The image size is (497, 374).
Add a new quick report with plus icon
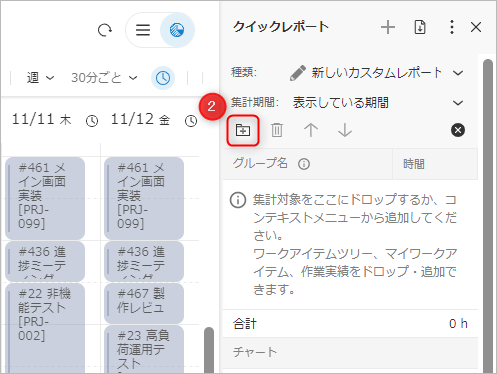coord(388,27)
